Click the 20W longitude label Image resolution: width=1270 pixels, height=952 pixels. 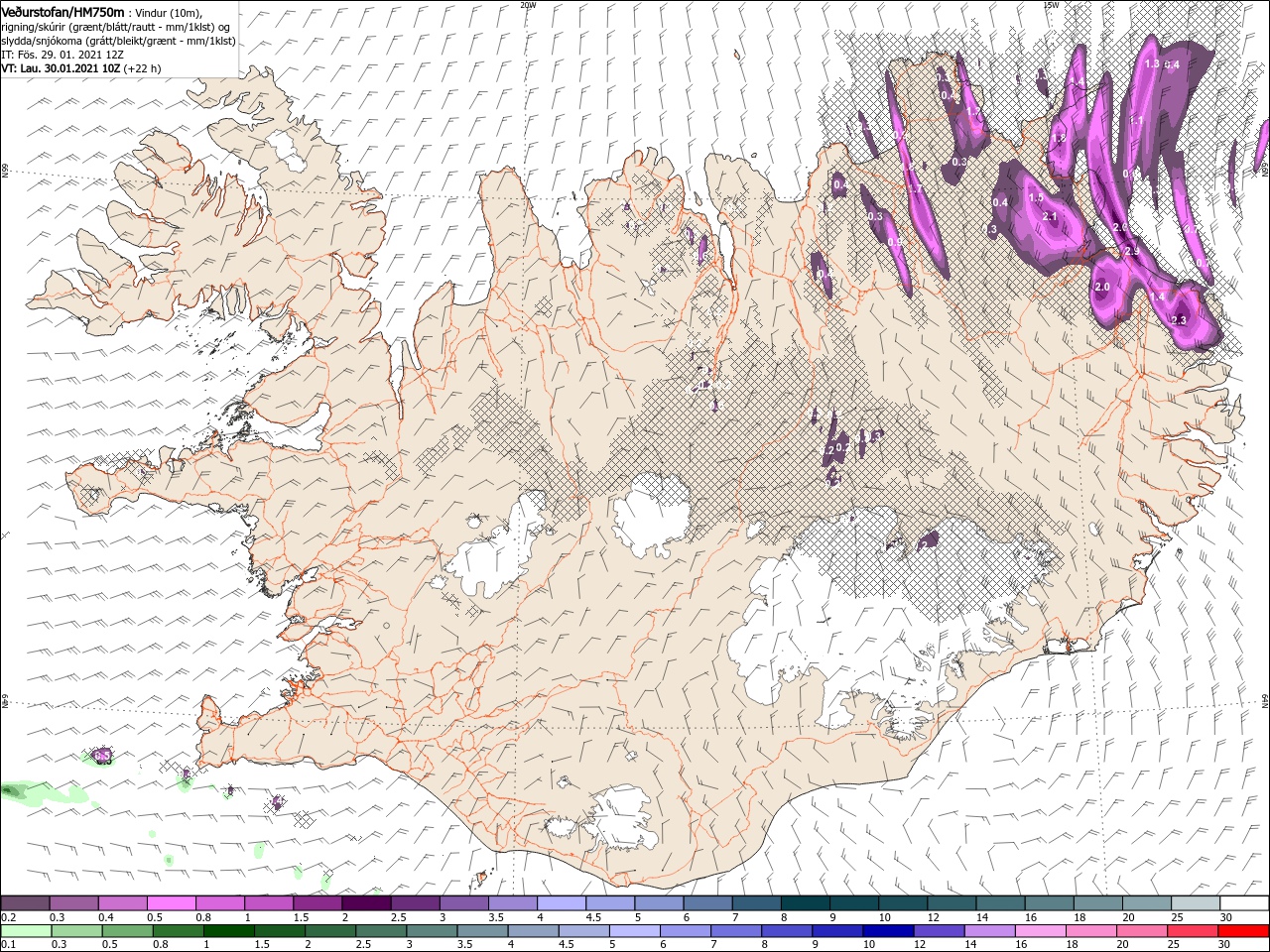coord(528,5)
